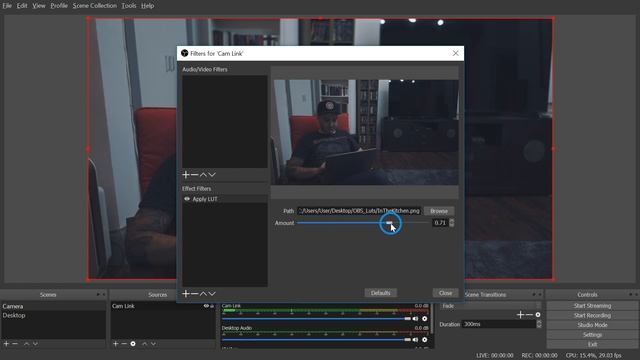Click the Duration 300ms field
The image size is (640, 360).
(x=499, y=324)
